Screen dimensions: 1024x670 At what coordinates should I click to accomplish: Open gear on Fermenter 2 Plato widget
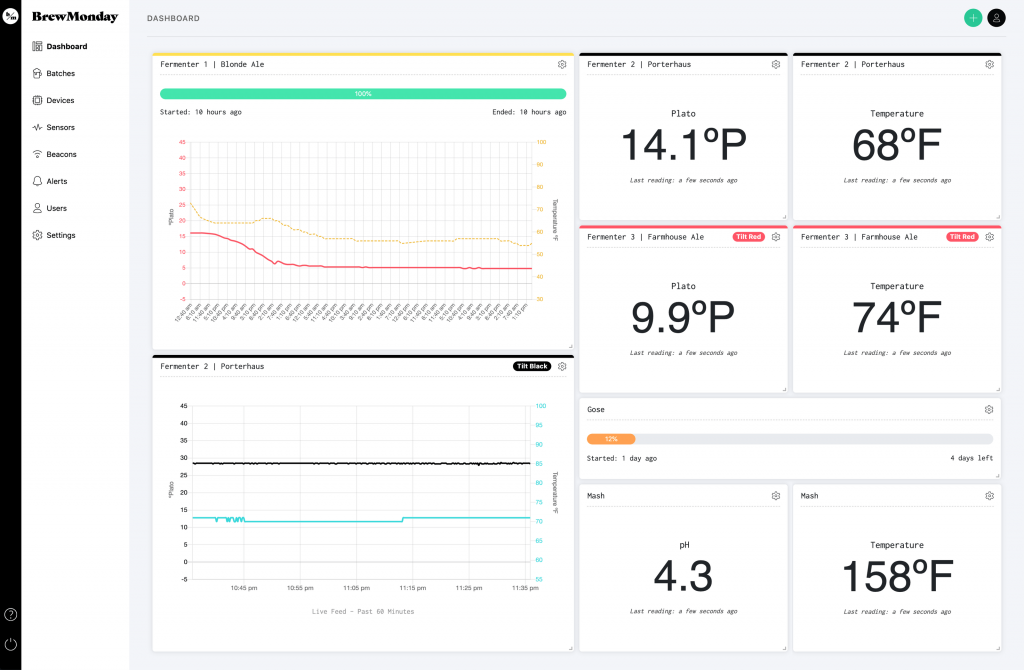tap(776, 64)
